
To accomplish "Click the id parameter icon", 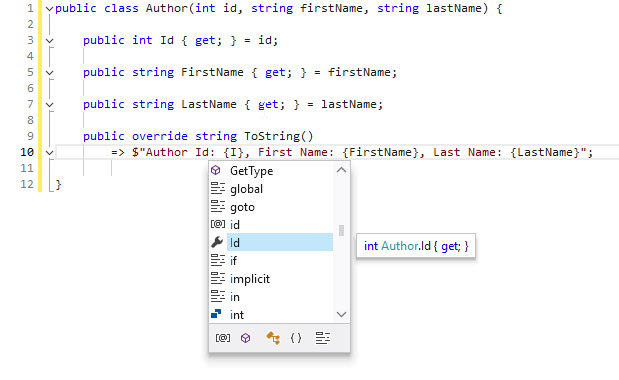I will tap(218, 224).
